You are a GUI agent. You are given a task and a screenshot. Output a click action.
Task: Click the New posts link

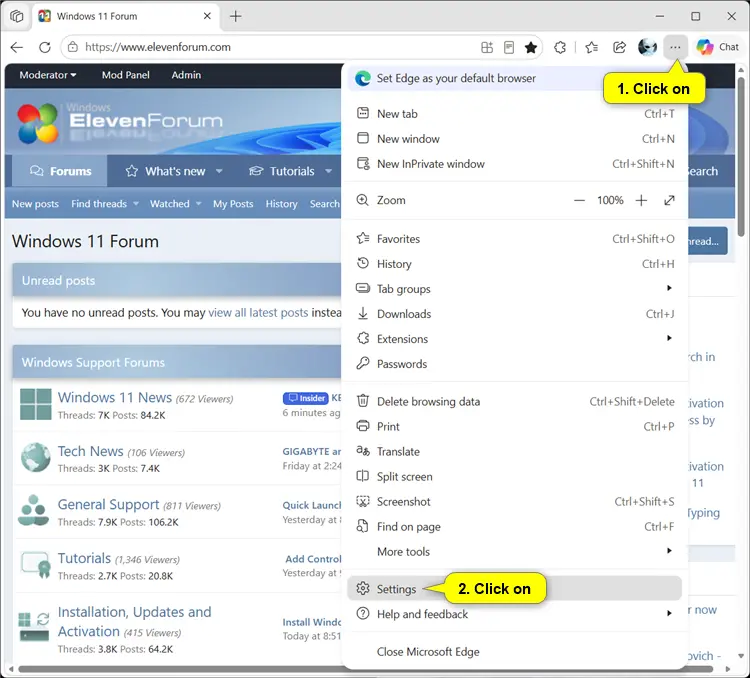click(35, 204)
